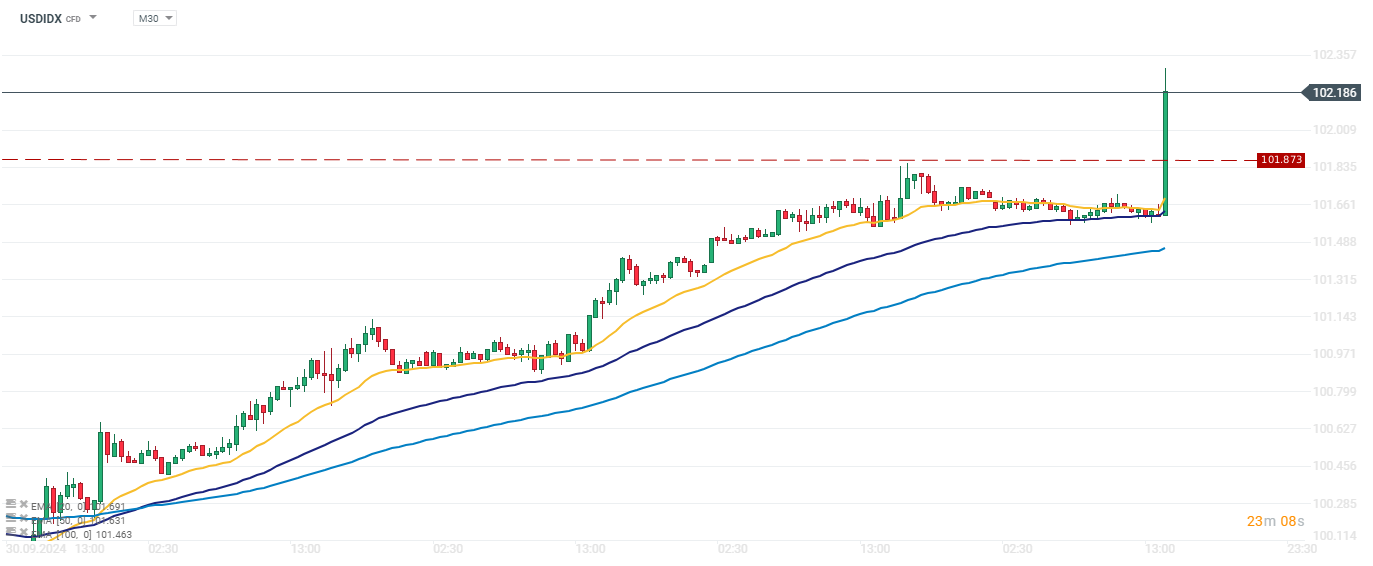Remove the EMA 50 indicator
This screenshot has width=1373, height=566.
tap(23, 519)
